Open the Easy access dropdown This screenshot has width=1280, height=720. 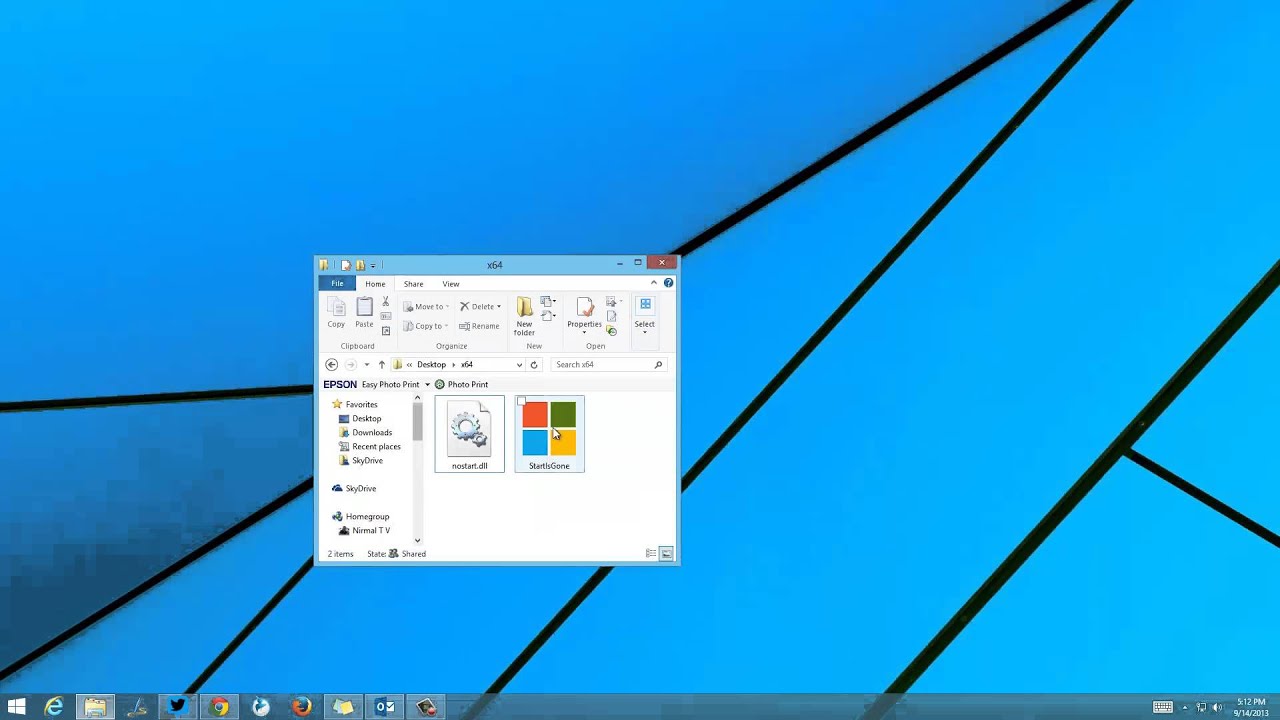pos(548,316)
